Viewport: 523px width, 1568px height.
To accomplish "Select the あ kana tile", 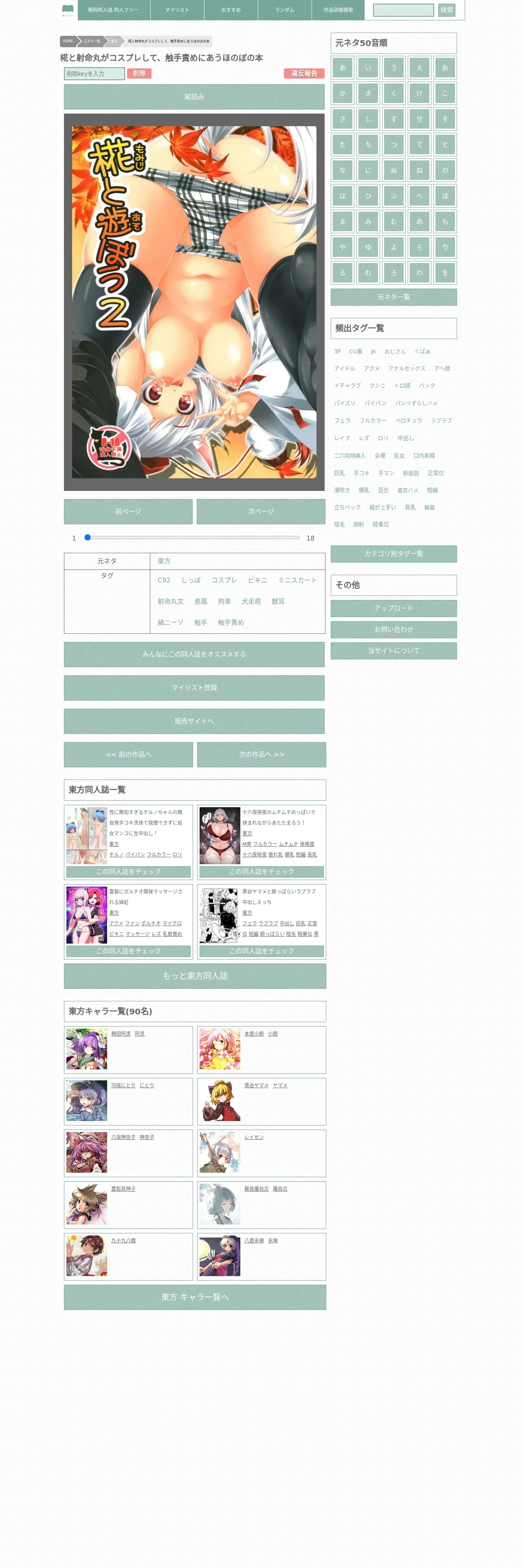I will [342, 68].
